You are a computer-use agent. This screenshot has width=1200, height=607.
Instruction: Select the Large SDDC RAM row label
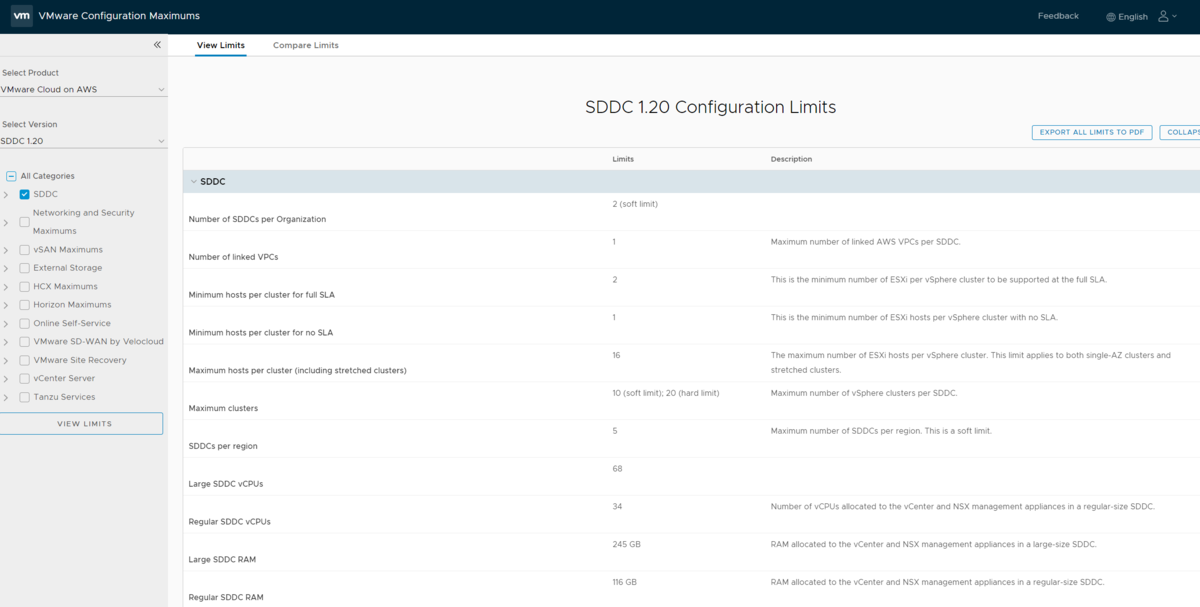pyautogui.click(x=222, y=560)
